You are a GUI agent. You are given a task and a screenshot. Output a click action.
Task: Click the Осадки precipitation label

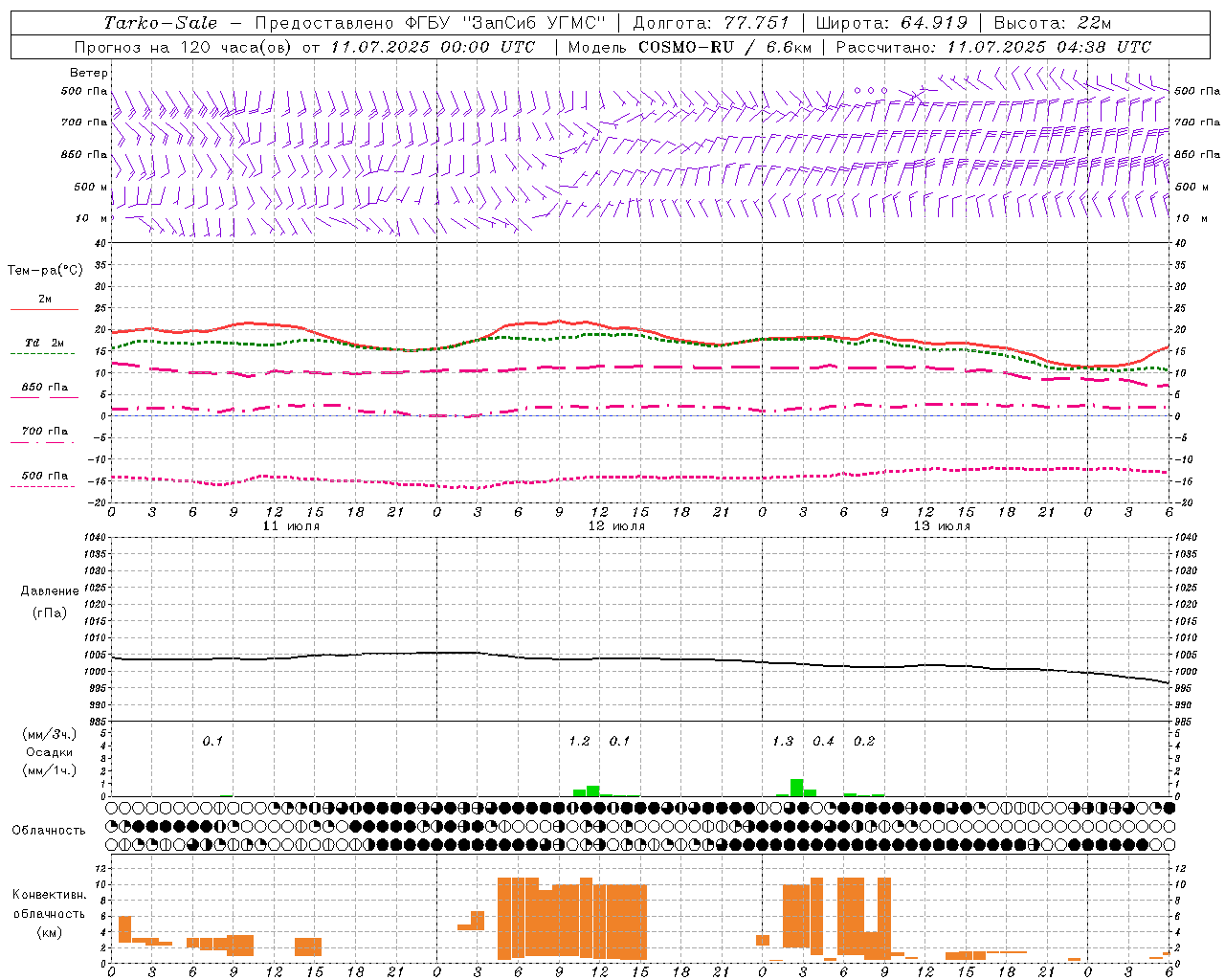point(50,752)
